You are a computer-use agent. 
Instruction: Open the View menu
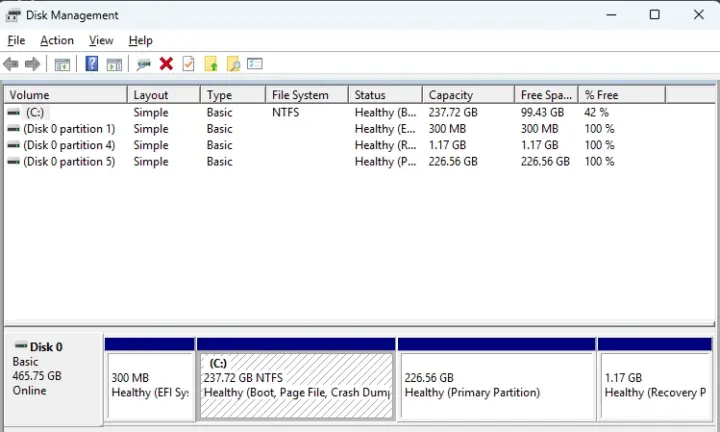(101, 40)
